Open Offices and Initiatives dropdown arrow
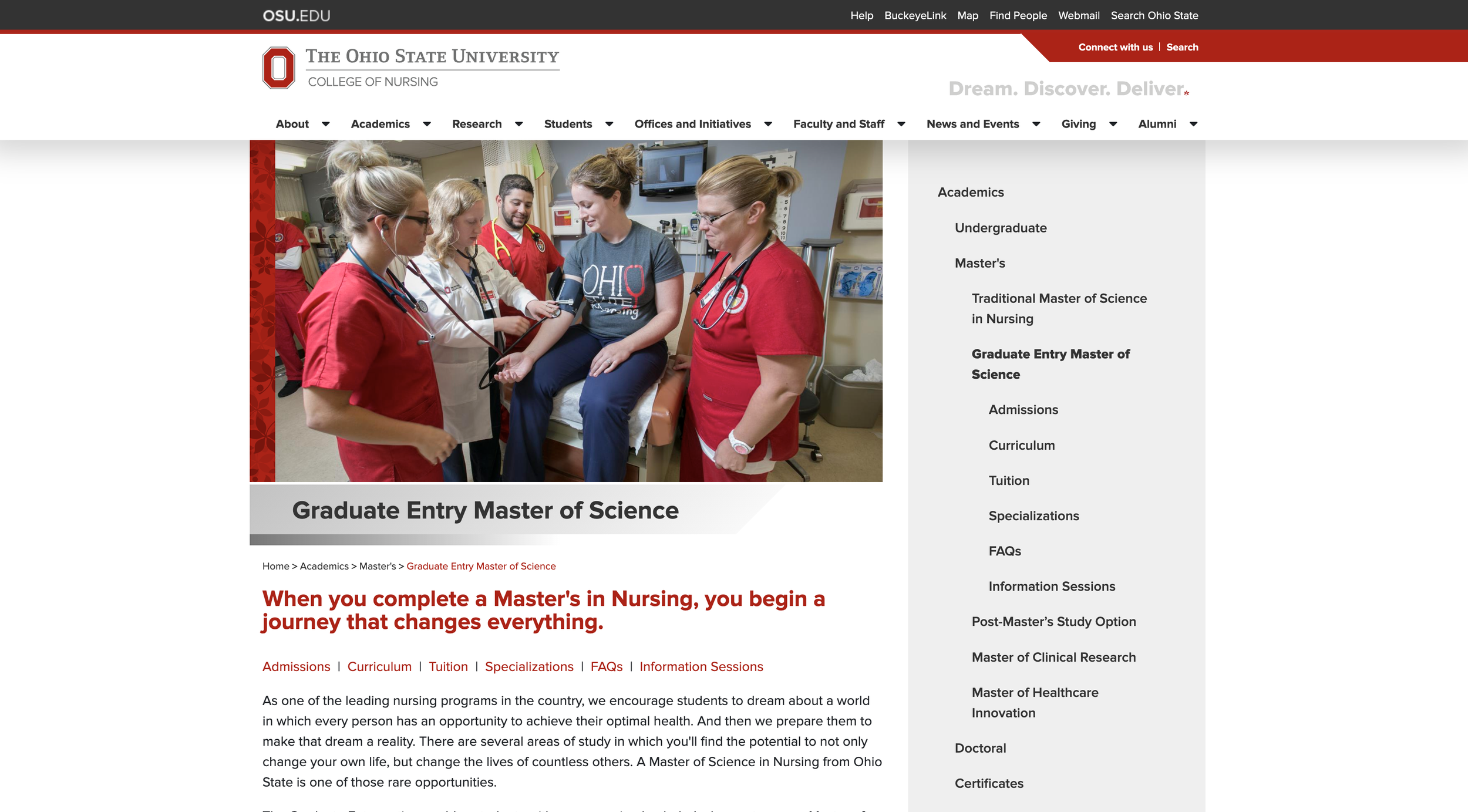The height and width of the screenshot is (812, 1468). tap(768, 124)
